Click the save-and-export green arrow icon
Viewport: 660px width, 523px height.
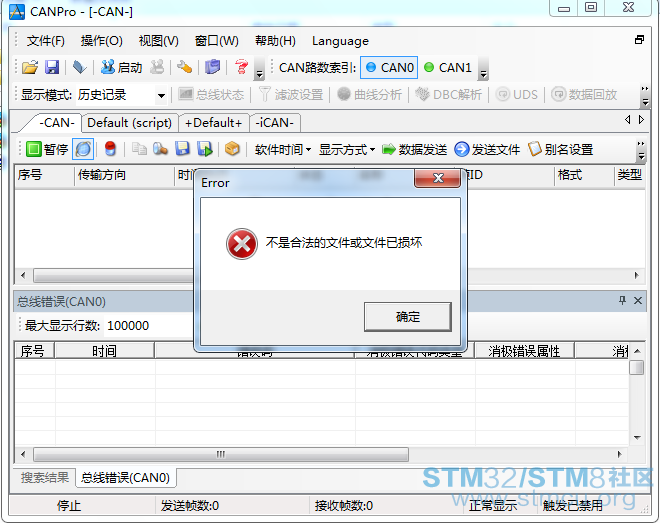click(205, 149)
